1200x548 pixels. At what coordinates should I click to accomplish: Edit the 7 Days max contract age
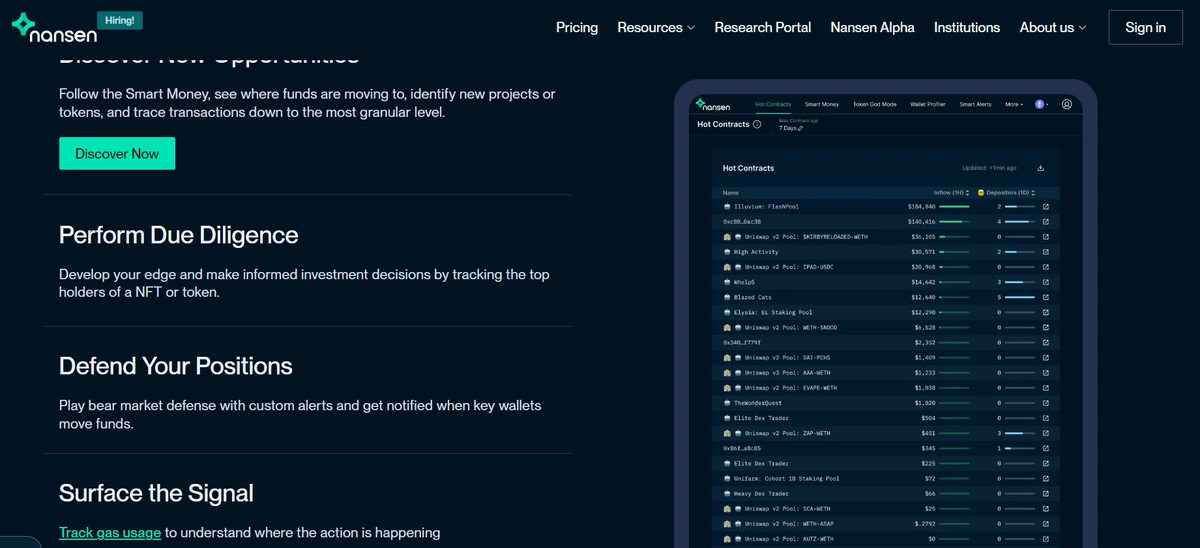pos(791,128)
